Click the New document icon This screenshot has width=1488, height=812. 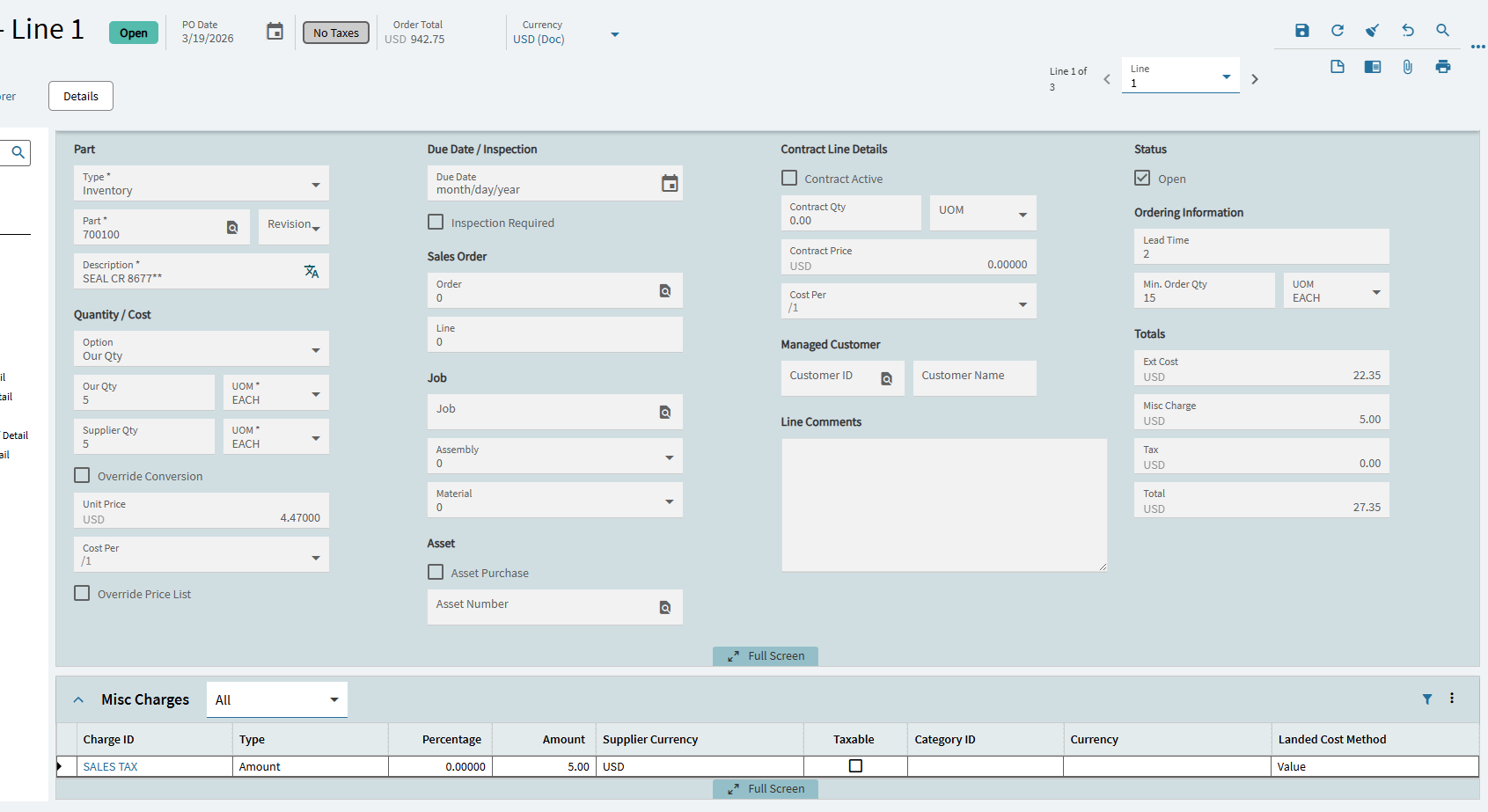[1338, 67]
